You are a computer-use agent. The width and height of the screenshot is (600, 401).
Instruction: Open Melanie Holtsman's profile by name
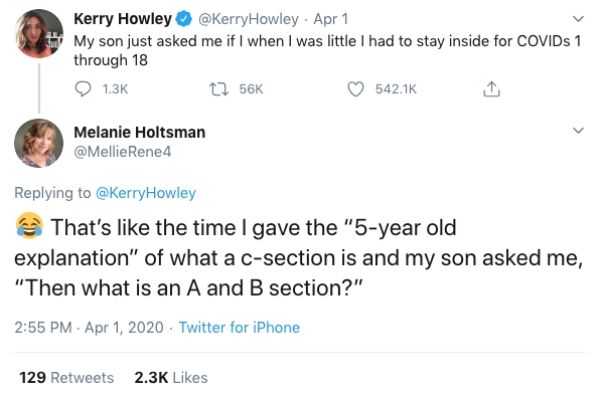(142, 131)
